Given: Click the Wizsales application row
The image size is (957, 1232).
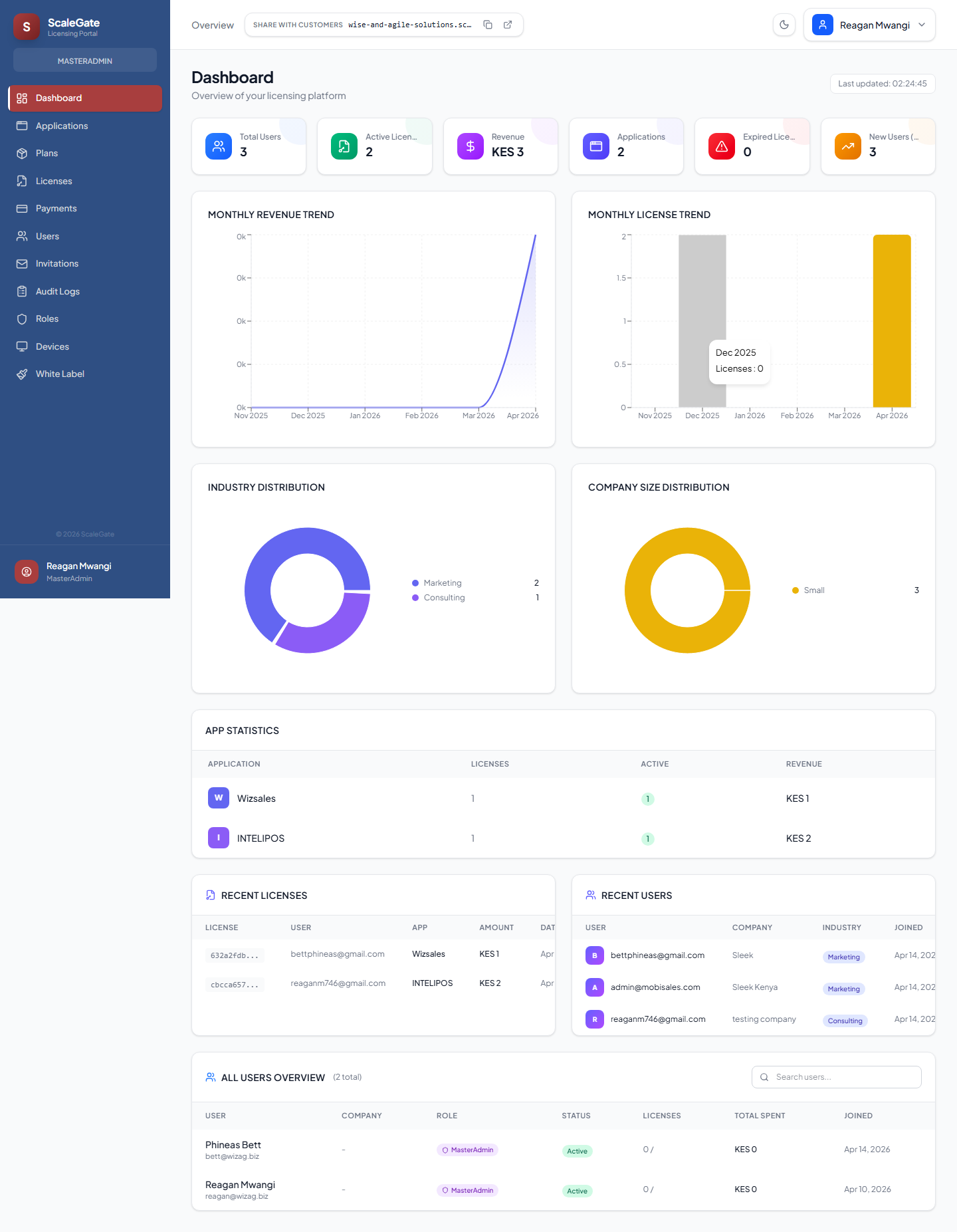Looking at the screenshot, I should (x=256, y=799).
